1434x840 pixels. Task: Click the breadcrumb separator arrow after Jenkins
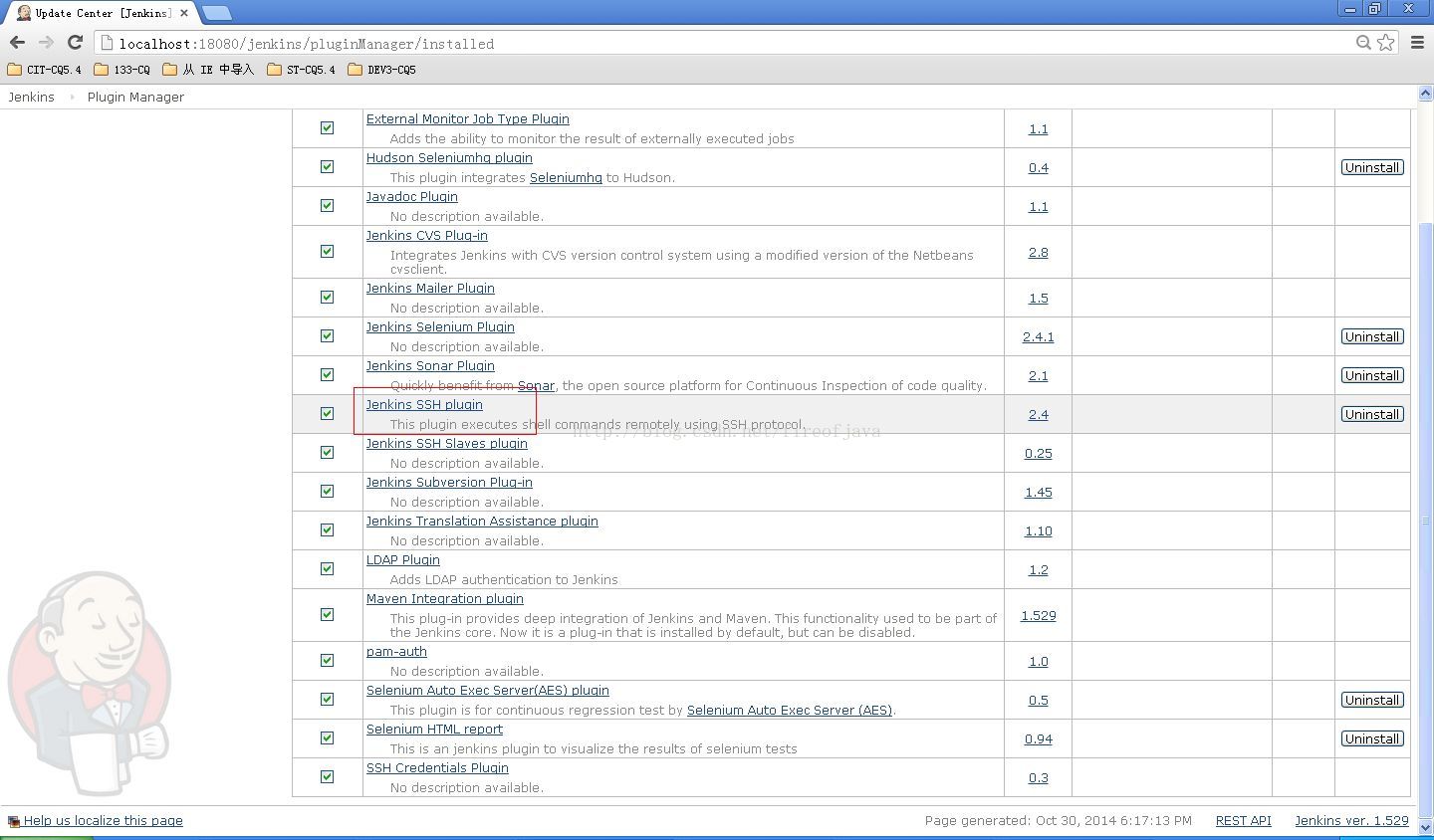click(x=72, y=98)
